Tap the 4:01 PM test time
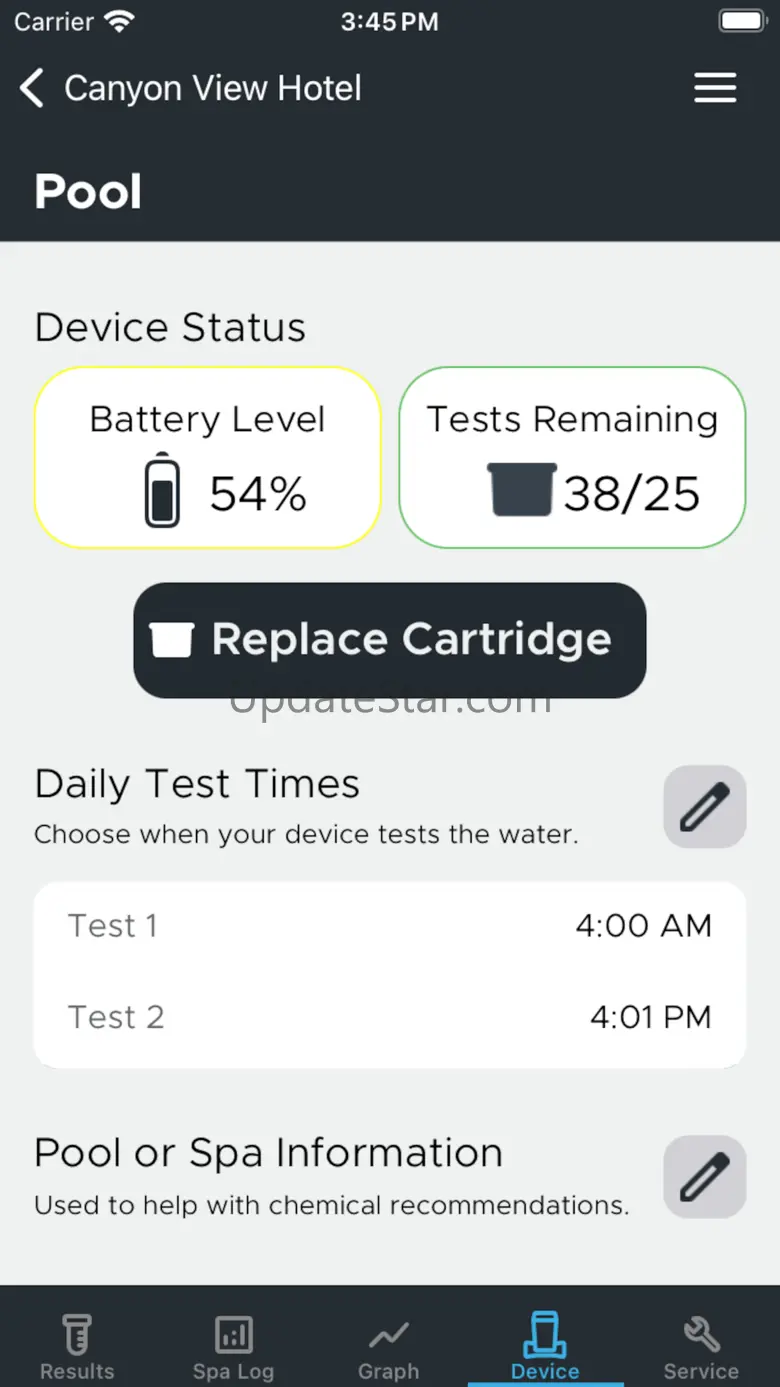This screenshot has height=1387, width=780. point(650,1018)
